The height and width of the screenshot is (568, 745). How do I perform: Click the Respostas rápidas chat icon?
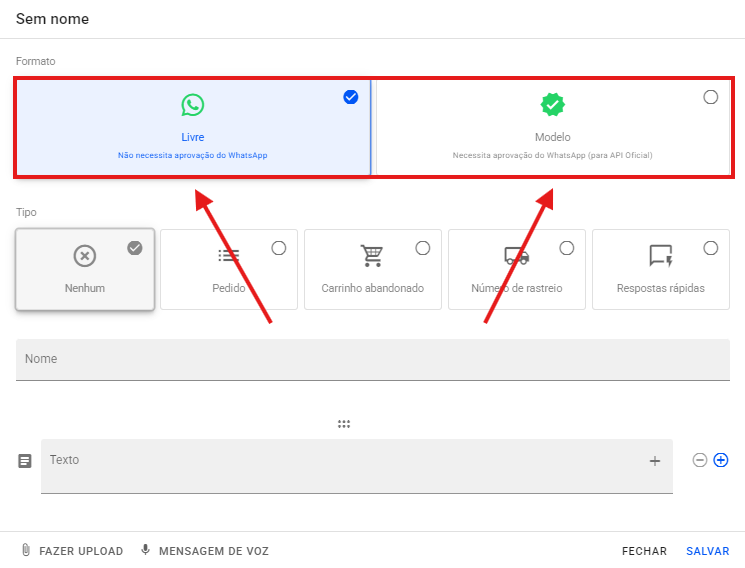[661, 256]
